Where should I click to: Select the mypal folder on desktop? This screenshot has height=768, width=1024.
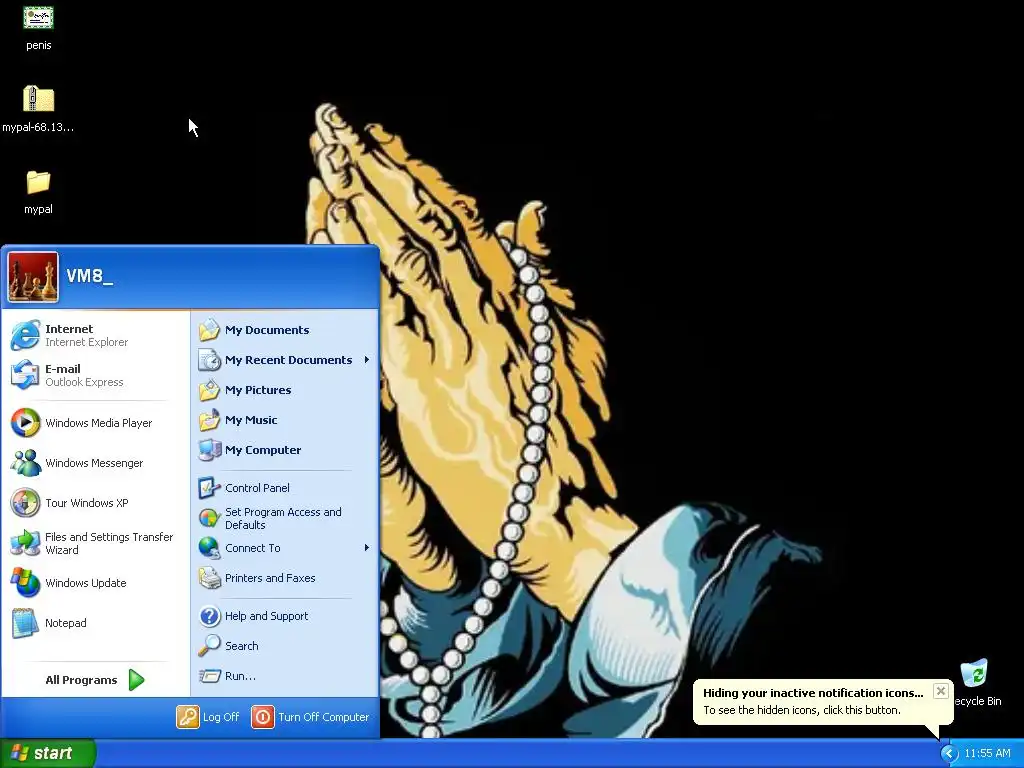click(38, 182)
